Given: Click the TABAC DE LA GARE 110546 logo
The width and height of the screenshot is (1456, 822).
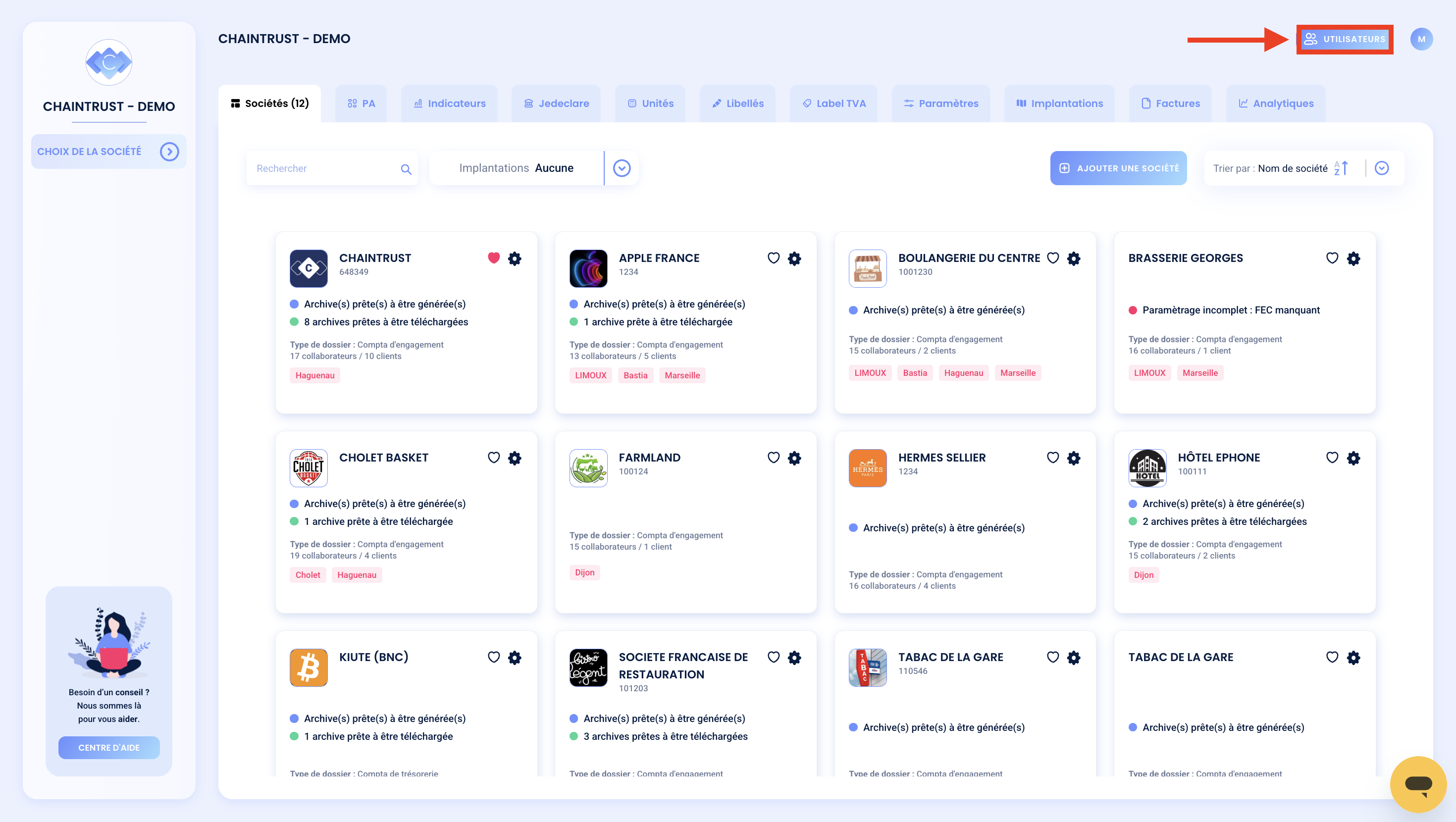Looking at the screenshot, I should 868,668.
